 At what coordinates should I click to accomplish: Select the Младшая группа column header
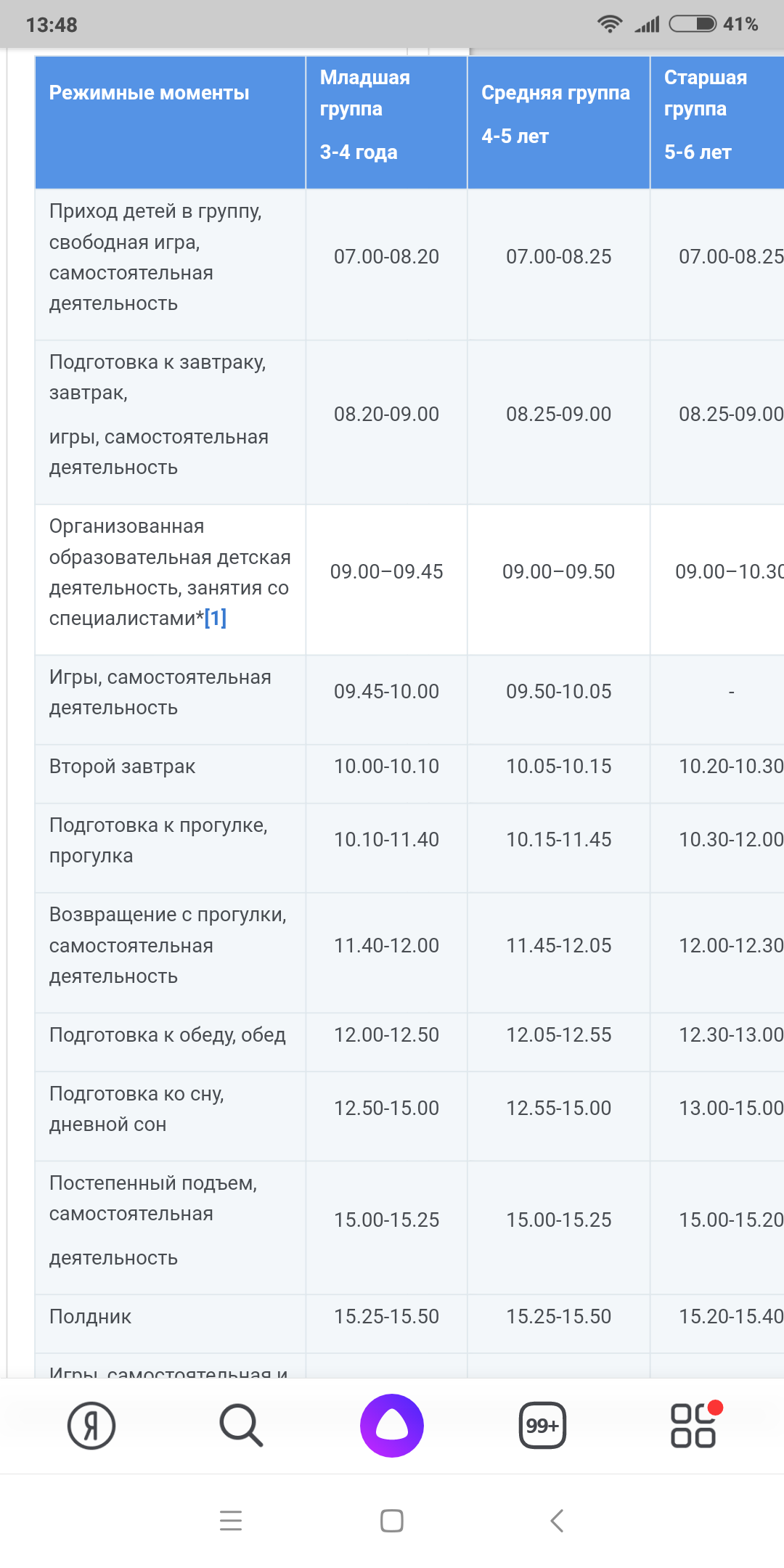pyautogui.click(x=386, y=122)
